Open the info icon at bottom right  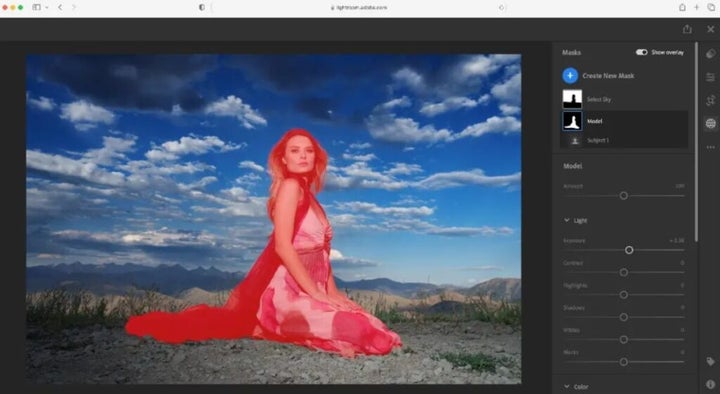pos(711,384)
